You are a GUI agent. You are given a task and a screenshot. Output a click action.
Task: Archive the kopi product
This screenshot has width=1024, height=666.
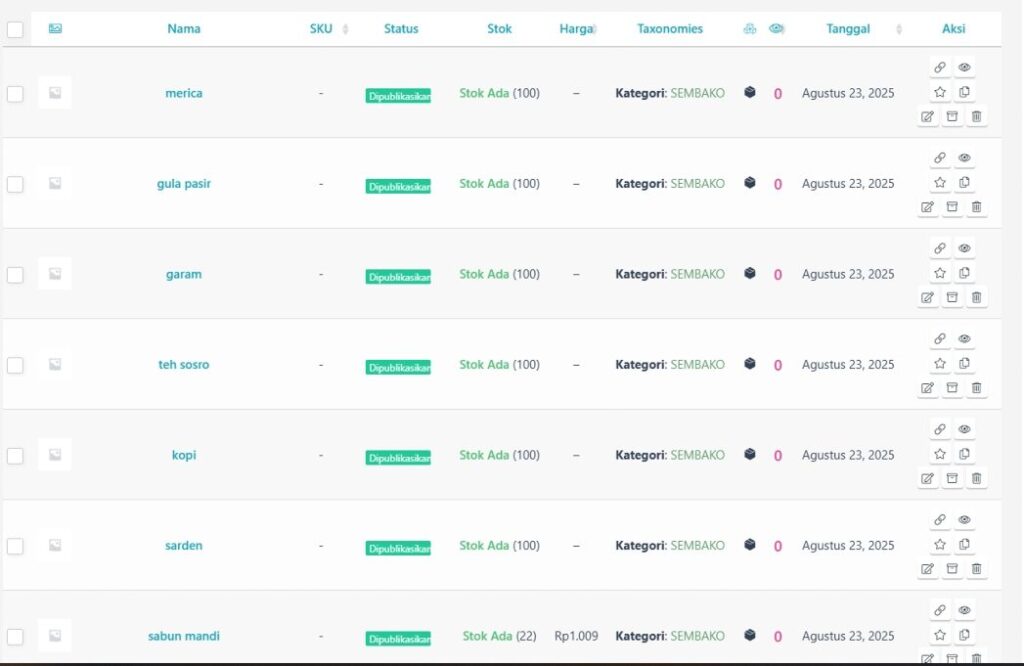[x=952, y=478]
